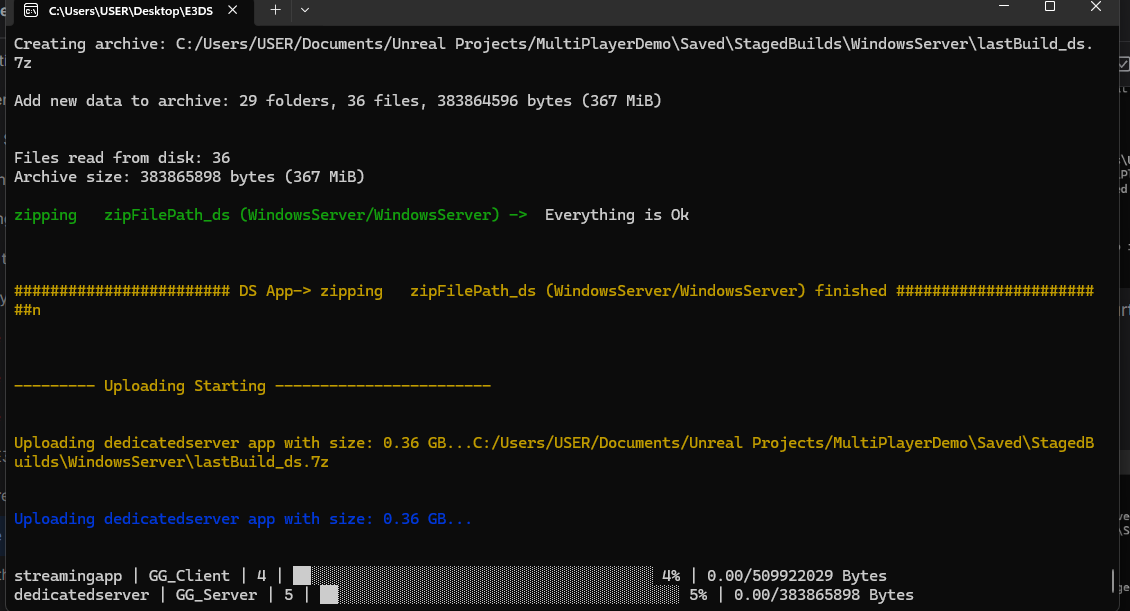
Task: Click the "Add new data to archive" line
Action: (337, 101)
